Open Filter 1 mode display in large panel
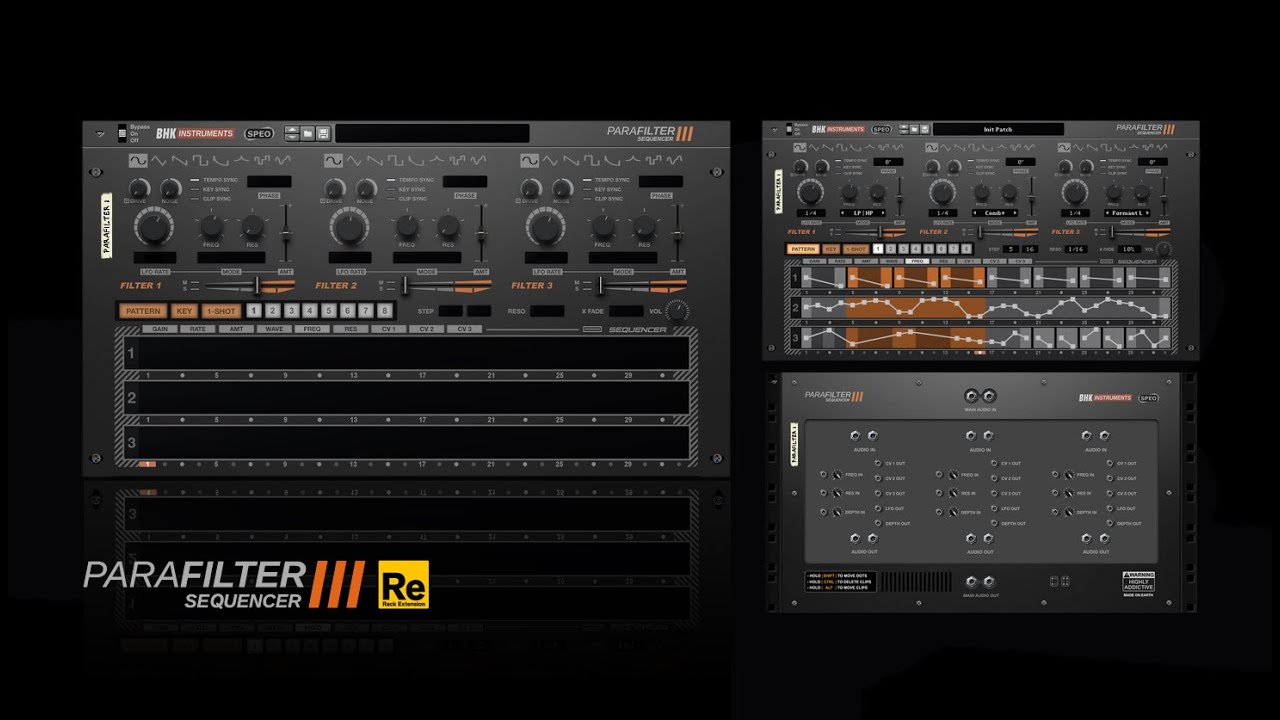This screenshot has width=1280, height=720. 231,257
